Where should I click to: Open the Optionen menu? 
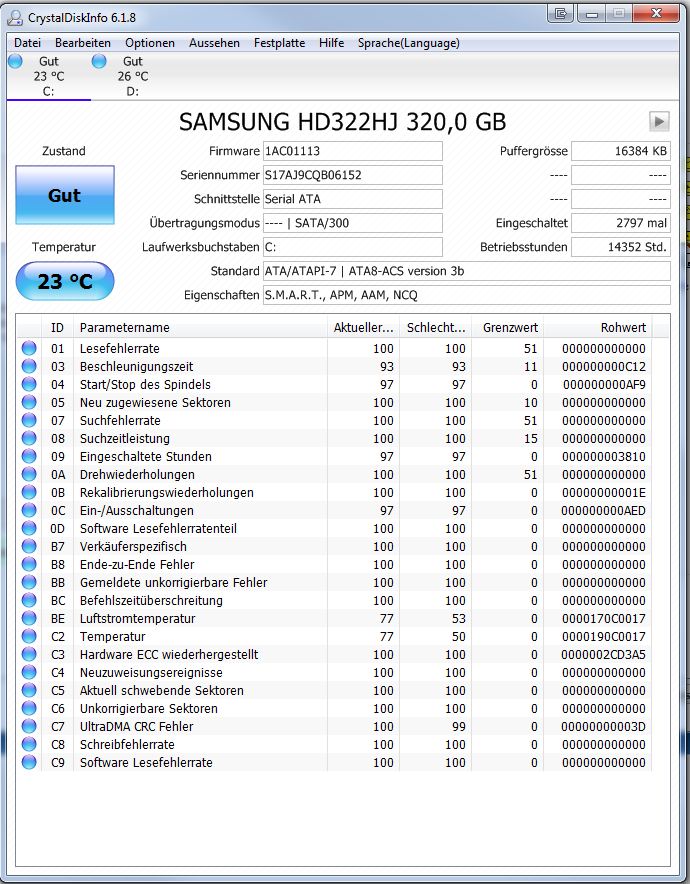tap(150, 43)
